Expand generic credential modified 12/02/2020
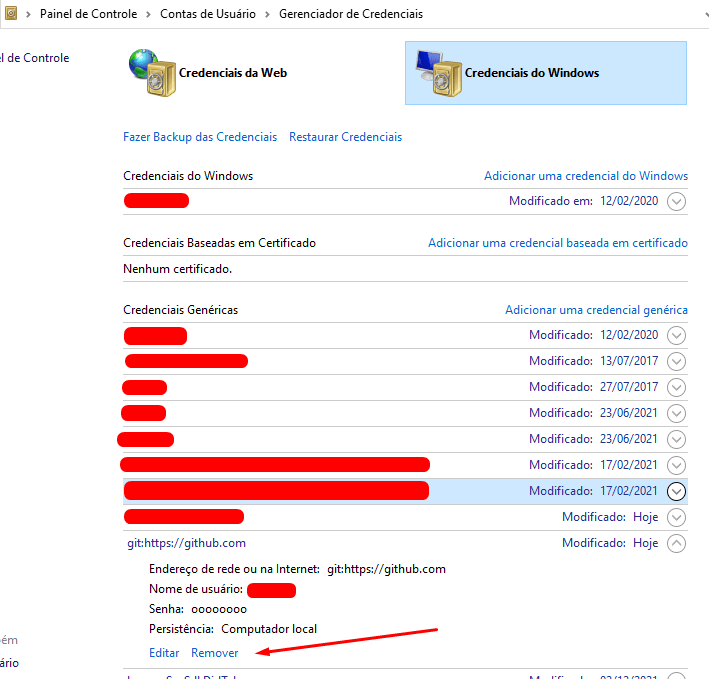This screenshot has height=679, width=709. point(676,335)
